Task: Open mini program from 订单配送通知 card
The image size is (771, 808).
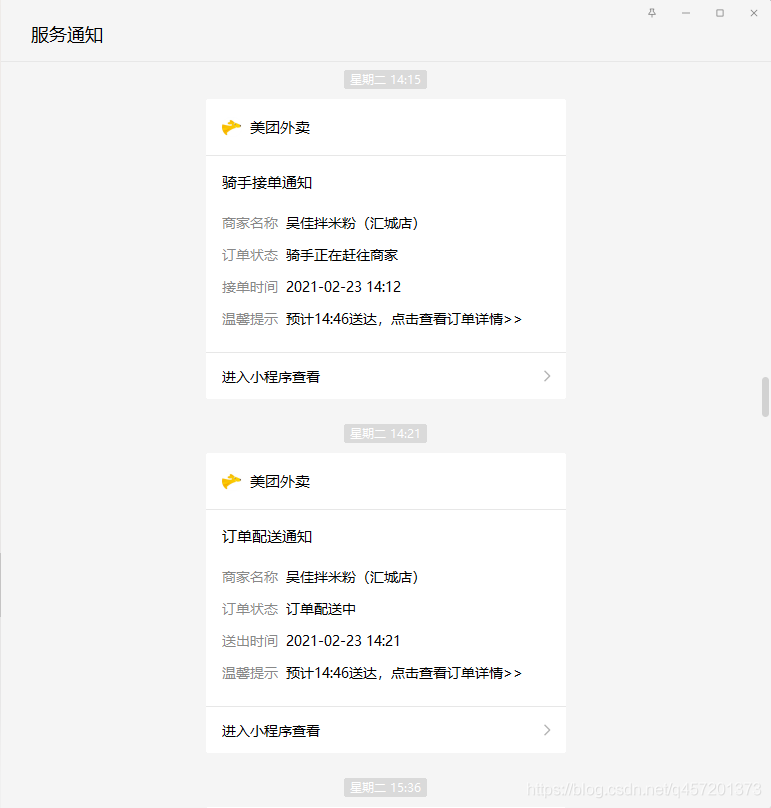Action: point(386,731)
